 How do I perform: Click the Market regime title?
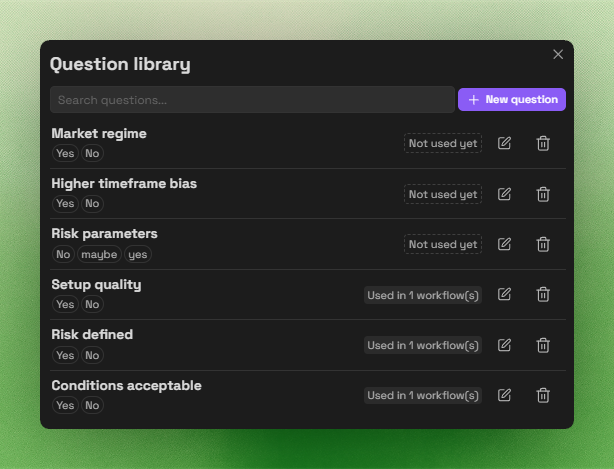[x=99, y=133]
